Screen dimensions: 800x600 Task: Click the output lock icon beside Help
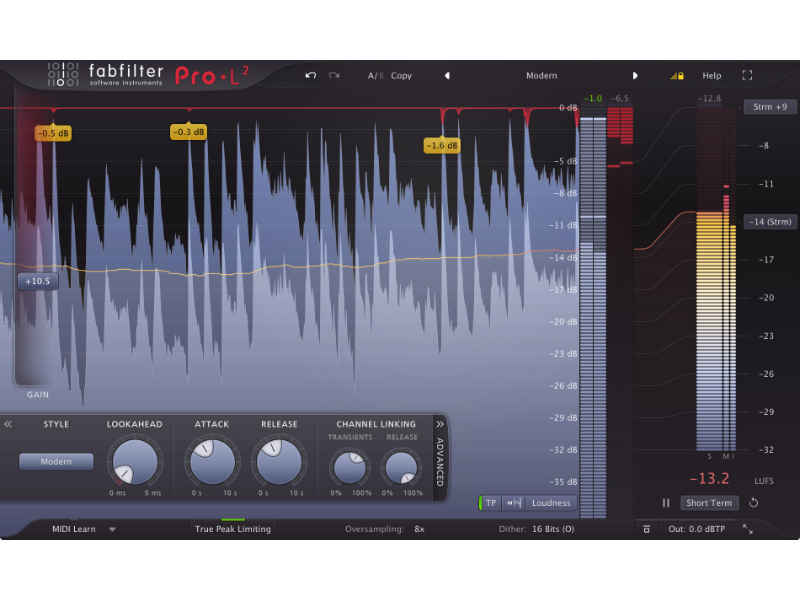click(677, 76)
